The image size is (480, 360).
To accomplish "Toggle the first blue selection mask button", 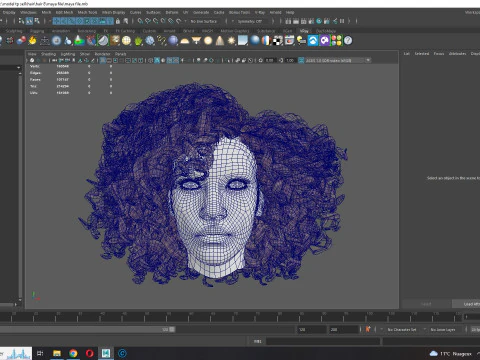I will pyautogui.click(x=56, y=21).
